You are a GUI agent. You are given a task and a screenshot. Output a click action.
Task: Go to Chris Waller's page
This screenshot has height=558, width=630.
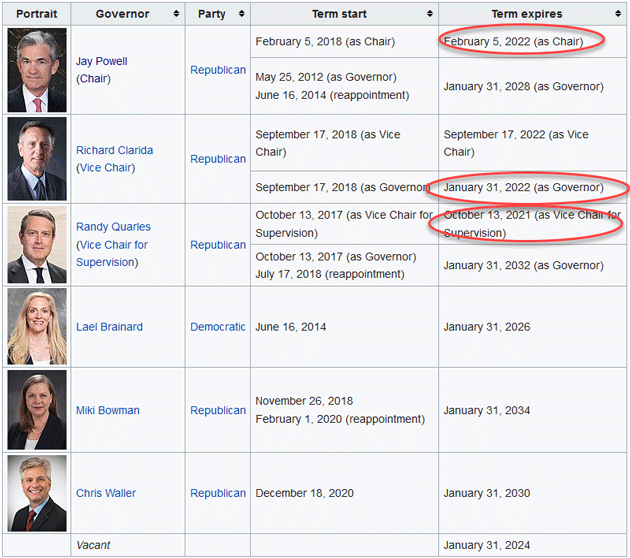(106, 493)
